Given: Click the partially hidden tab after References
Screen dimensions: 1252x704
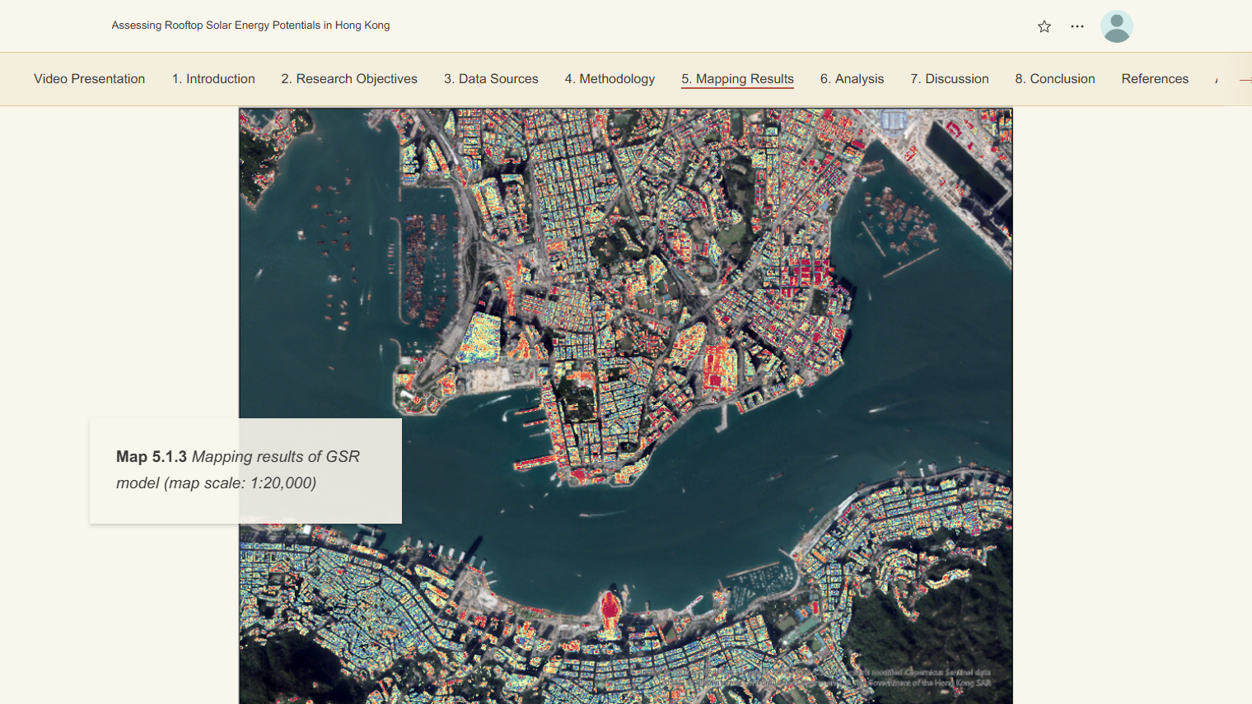Looking at the screenshot, I should pos(1217,79).
